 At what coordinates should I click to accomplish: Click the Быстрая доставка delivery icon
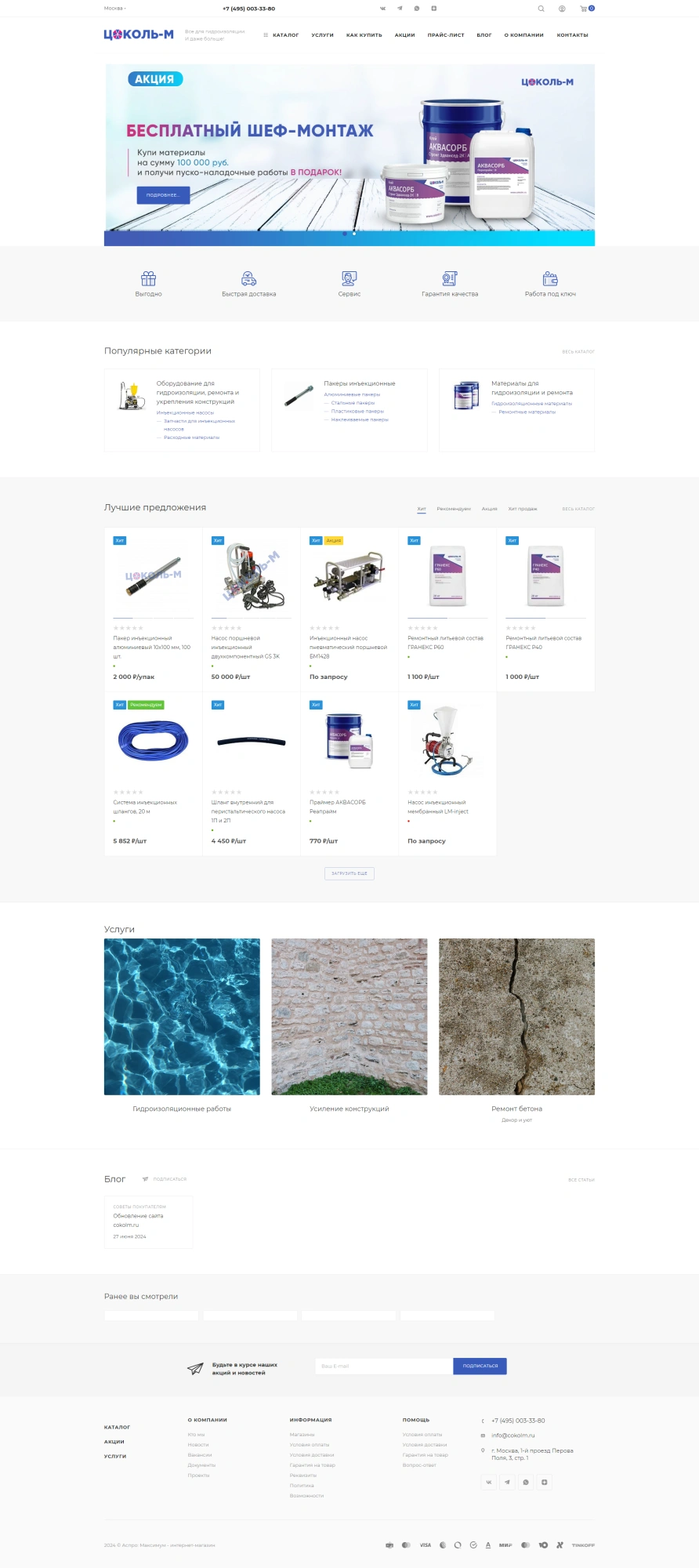pyautogui.click(x=249, y=278)
